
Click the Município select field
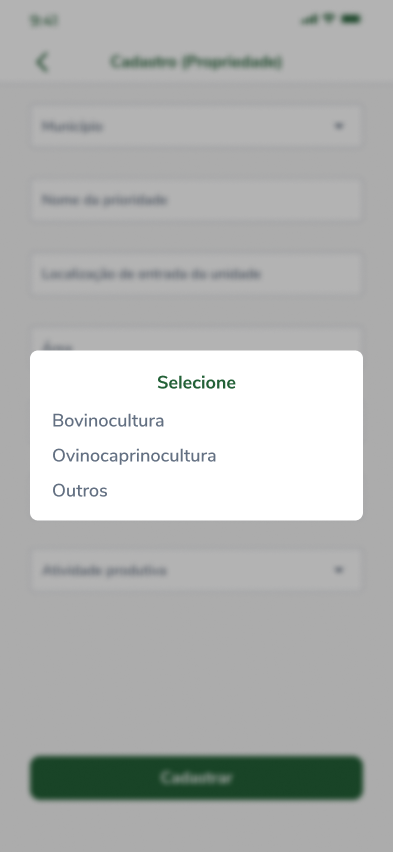pyautogui.click(x=196, y=127)
